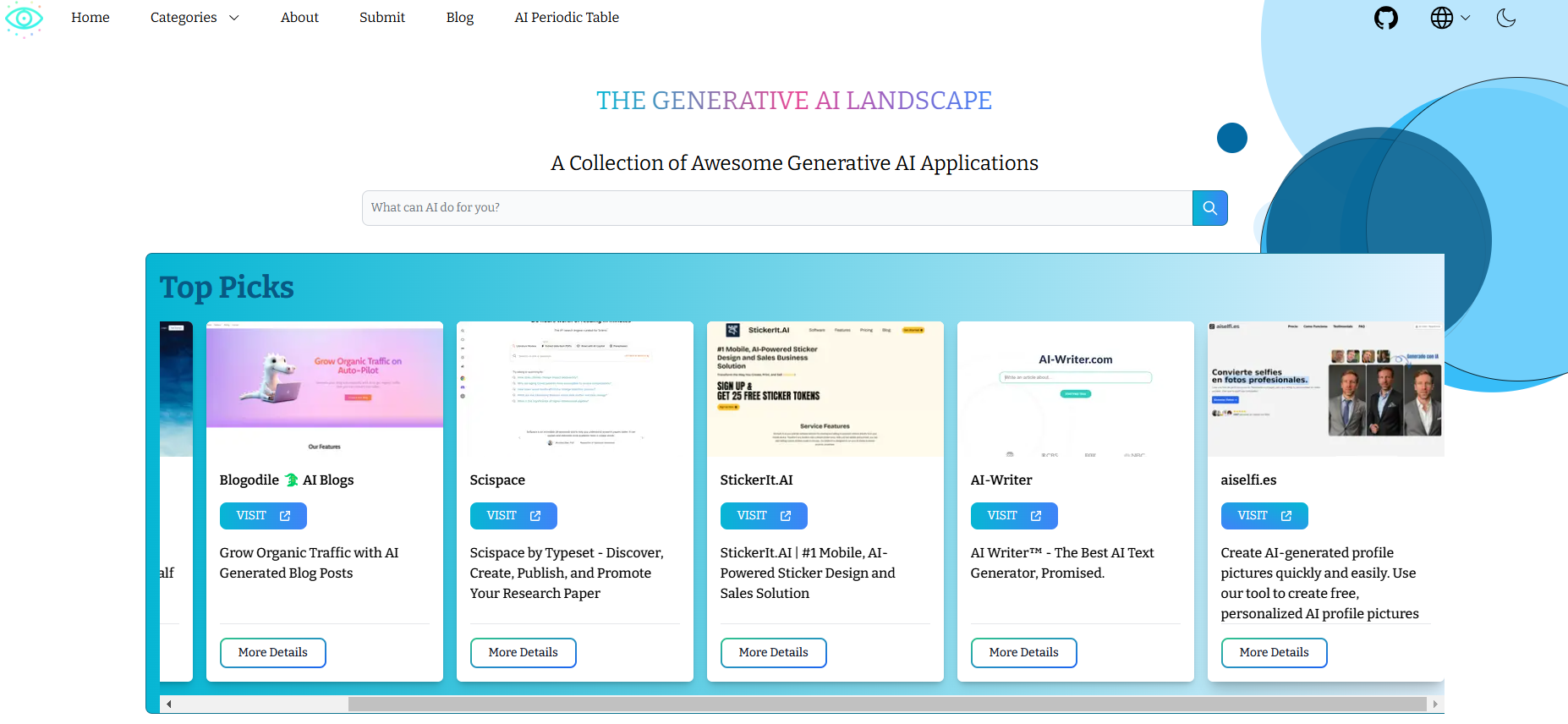Image resolution: width=1568 pixels, height=724 pixels.
Task: Click the 'Blogodile AI Blogs' card title
Action: click(x=287, y=480)
